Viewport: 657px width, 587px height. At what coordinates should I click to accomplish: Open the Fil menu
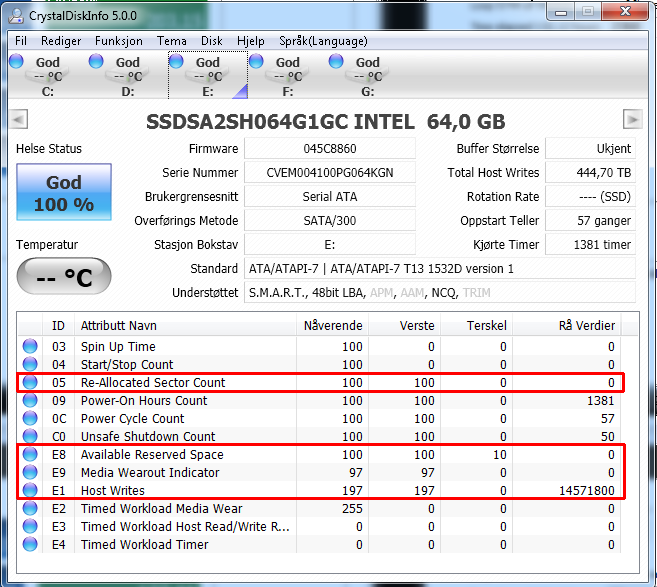point(21,41)
